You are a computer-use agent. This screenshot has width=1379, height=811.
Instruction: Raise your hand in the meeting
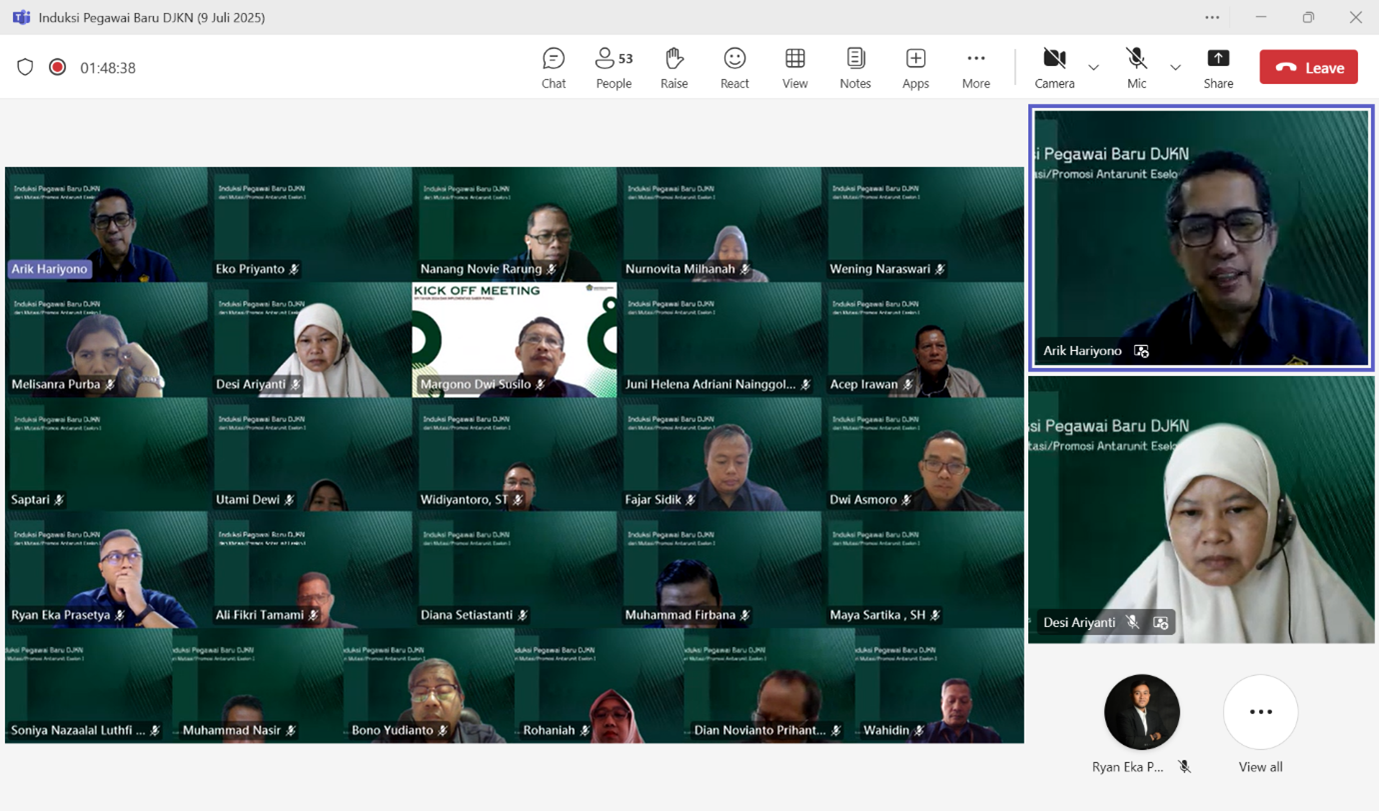674,67
